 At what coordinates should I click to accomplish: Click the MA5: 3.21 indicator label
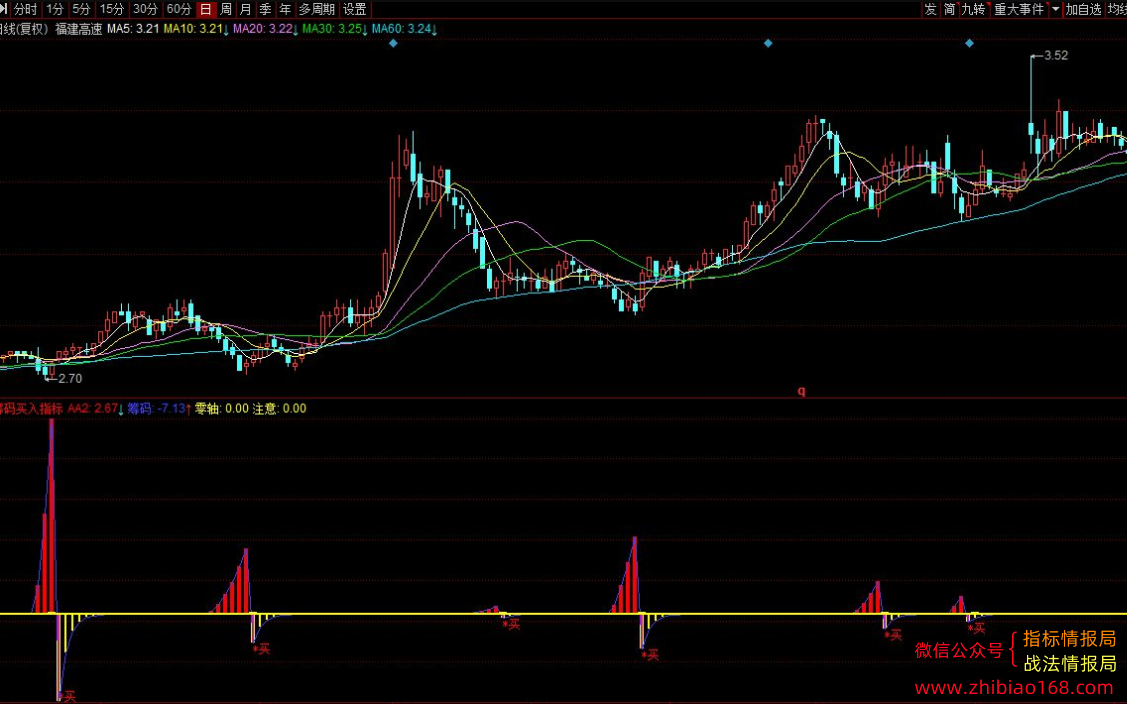pyautogui.click(x=133, y=29)
